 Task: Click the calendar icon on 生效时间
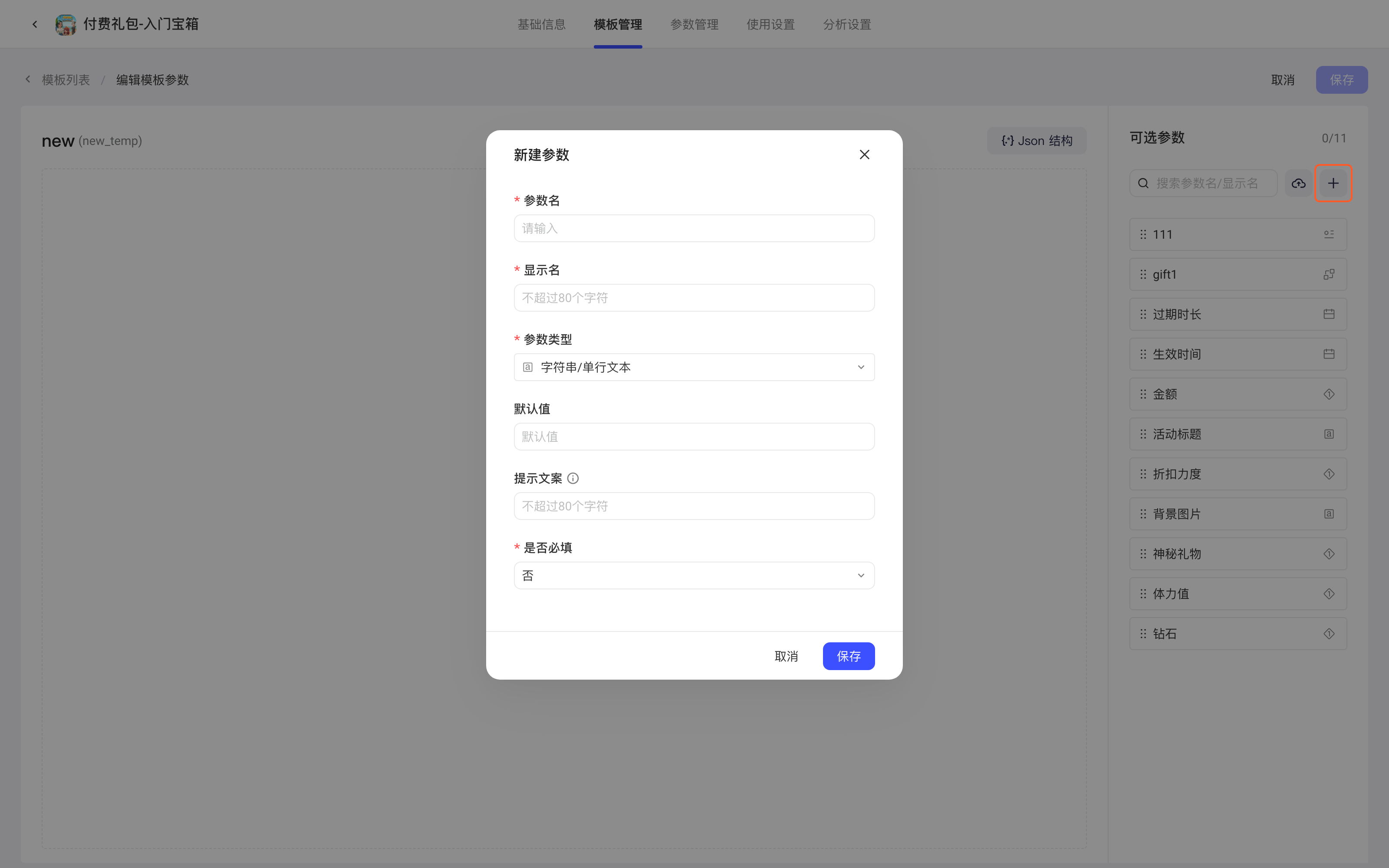(1329, 354)
